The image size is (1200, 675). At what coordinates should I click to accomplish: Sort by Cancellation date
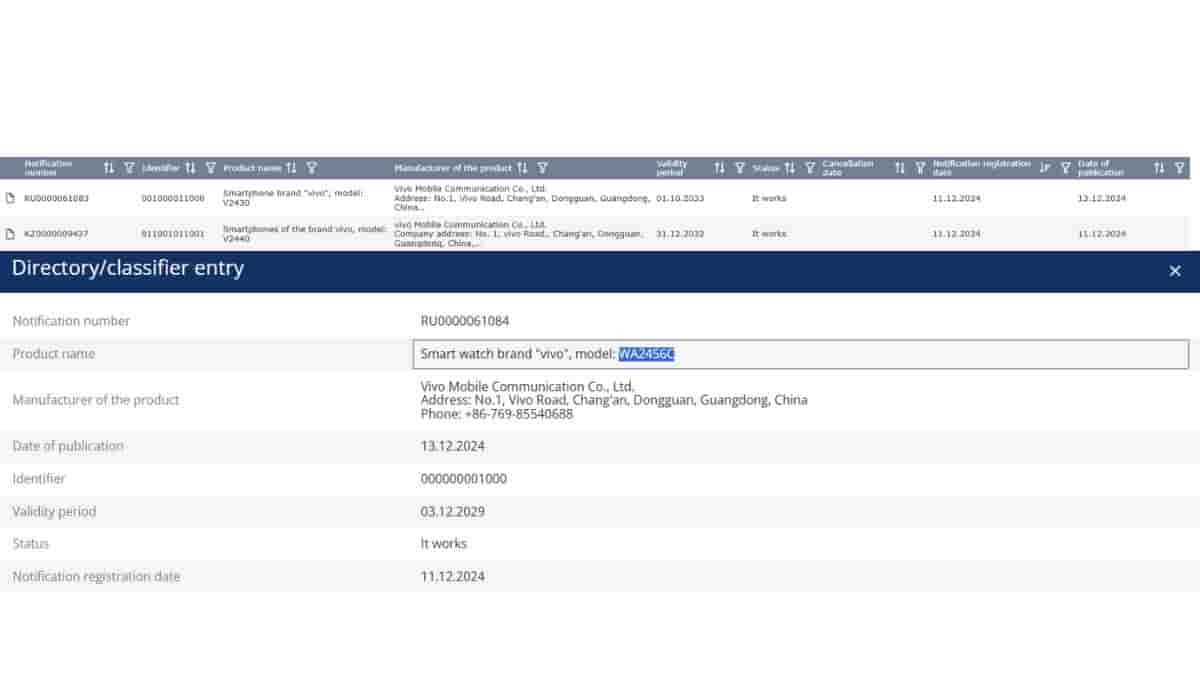pos(899,168)
